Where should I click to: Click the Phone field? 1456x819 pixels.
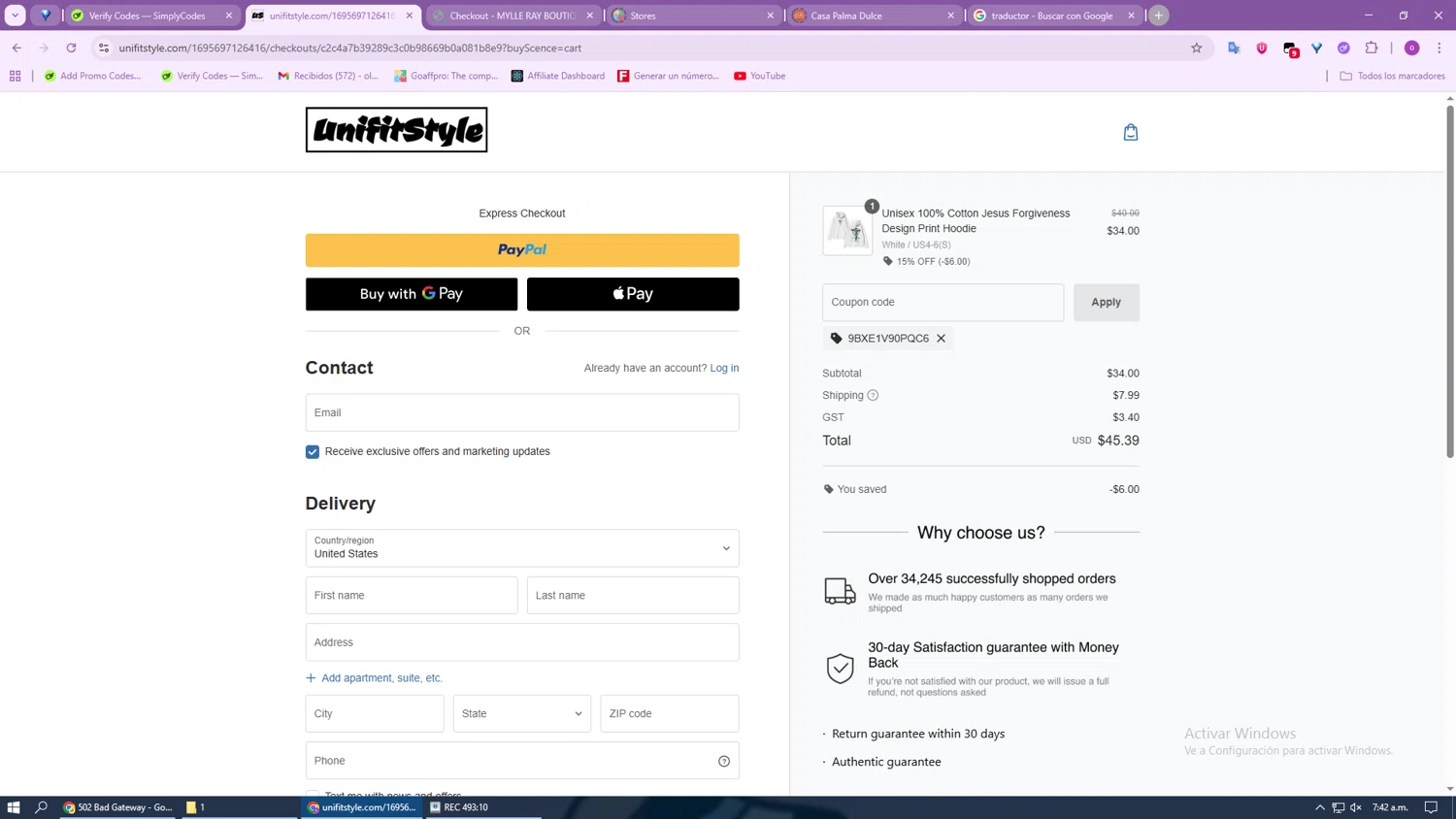[522, 762]
